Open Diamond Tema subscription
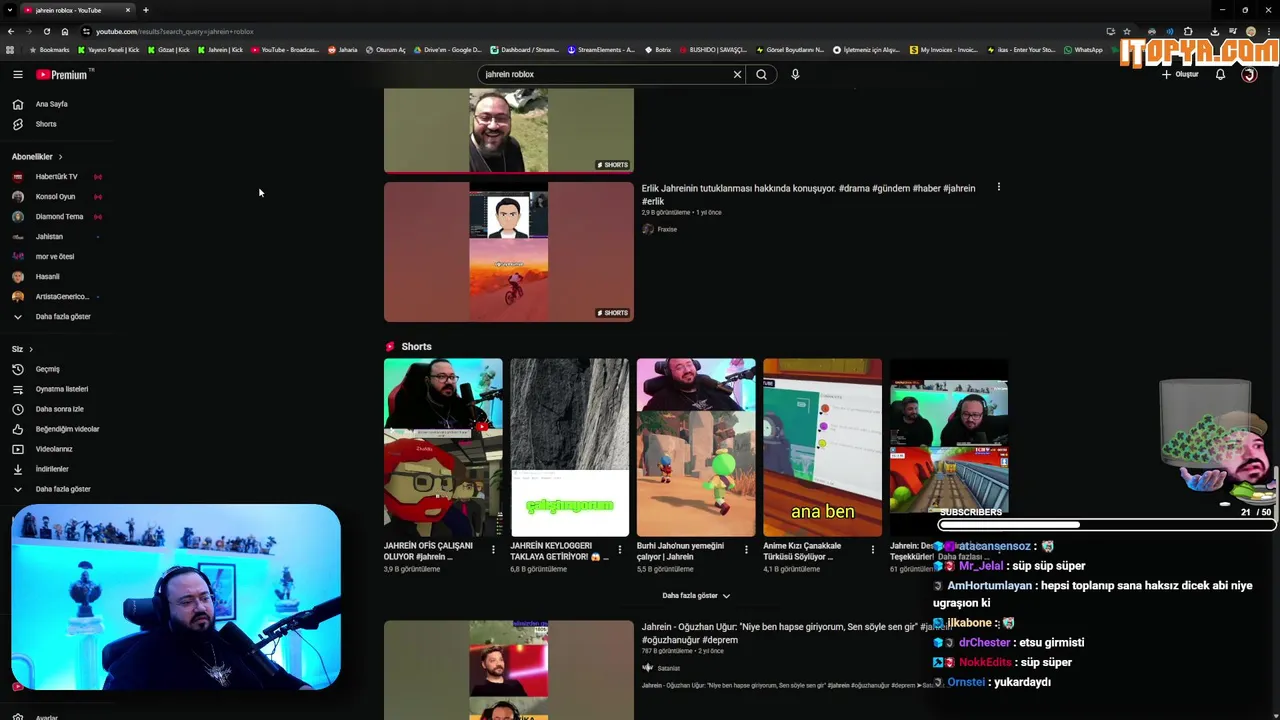 tap(59, 217)
